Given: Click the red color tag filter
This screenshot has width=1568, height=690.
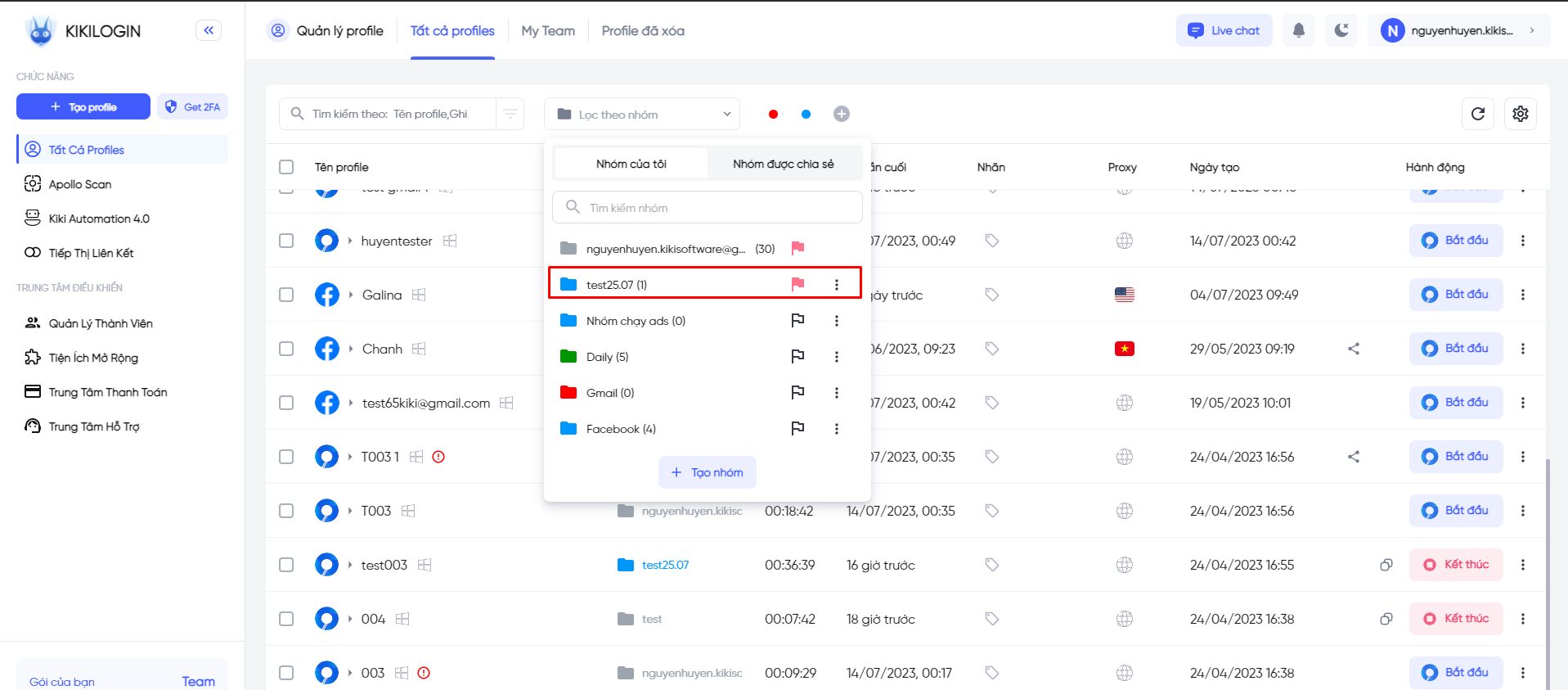Looking at the screenshot, I should point(773,114).
